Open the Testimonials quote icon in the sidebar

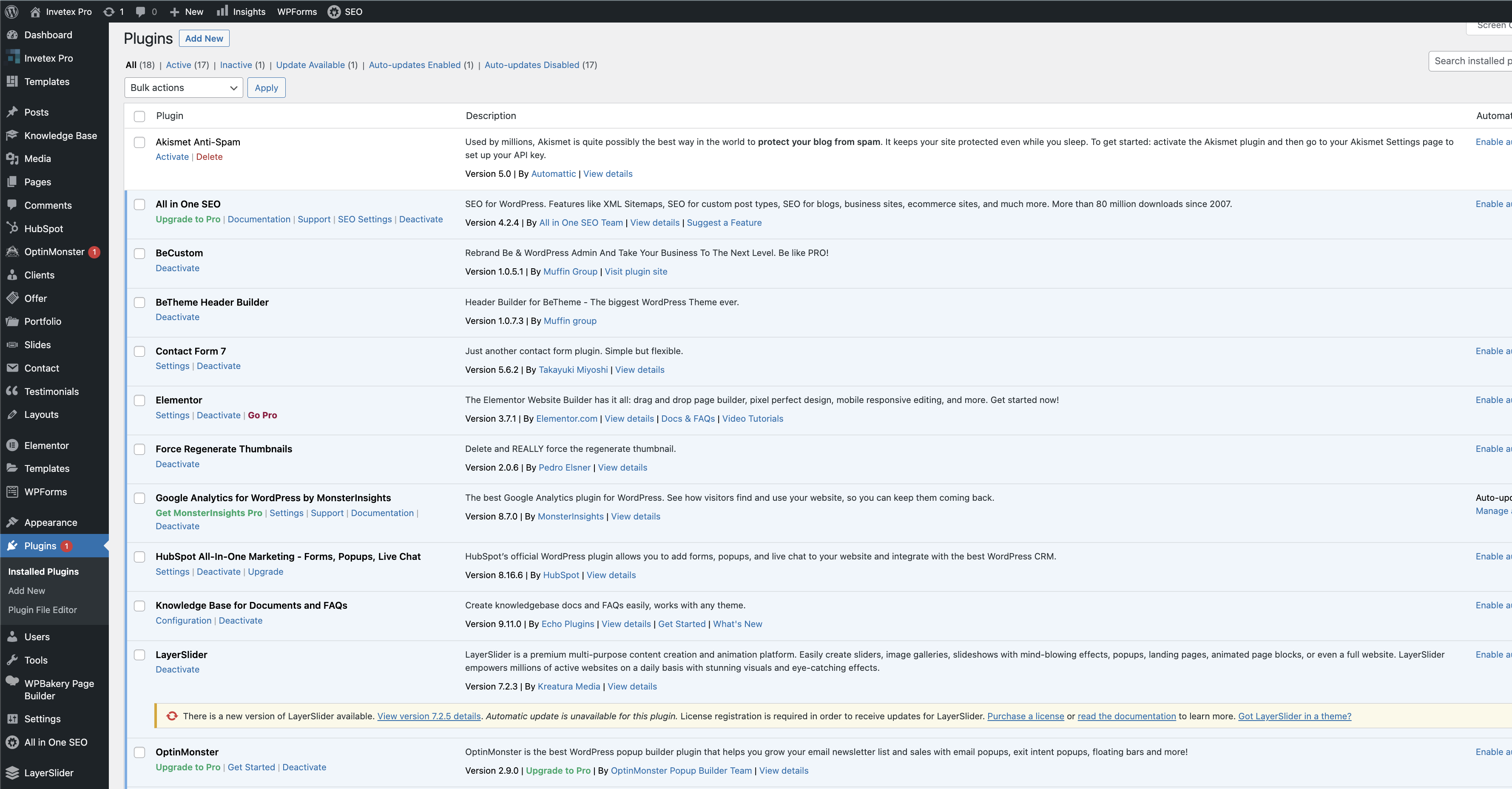[x=12, y=391]
